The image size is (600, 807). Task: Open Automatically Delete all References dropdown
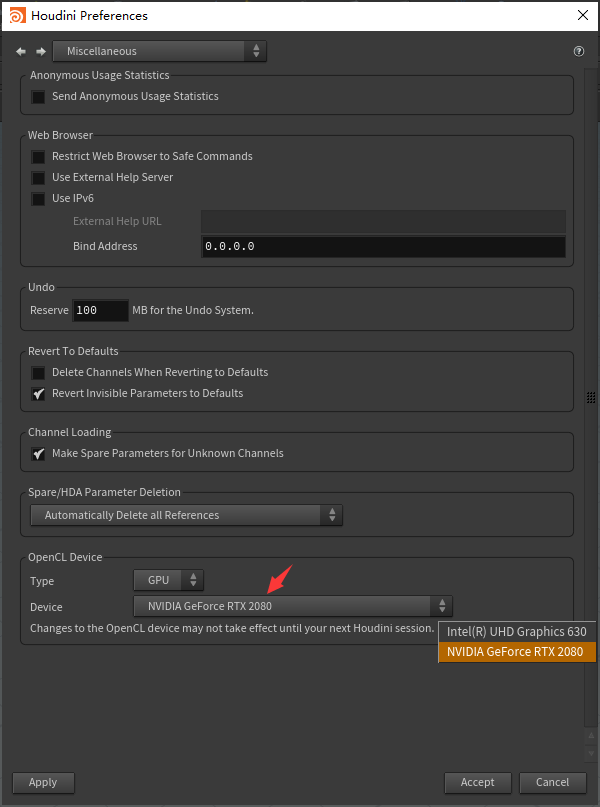click(186, 515)
